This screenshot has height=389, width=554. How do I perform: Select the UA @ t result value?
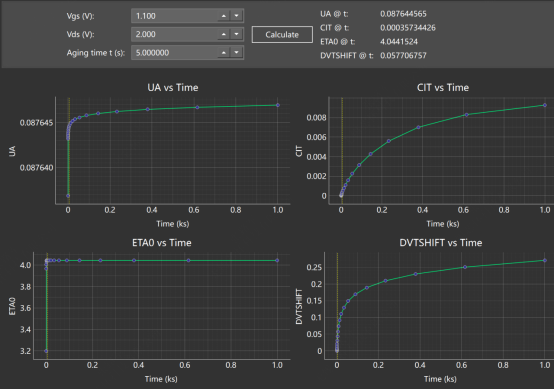tap(403, 14)
